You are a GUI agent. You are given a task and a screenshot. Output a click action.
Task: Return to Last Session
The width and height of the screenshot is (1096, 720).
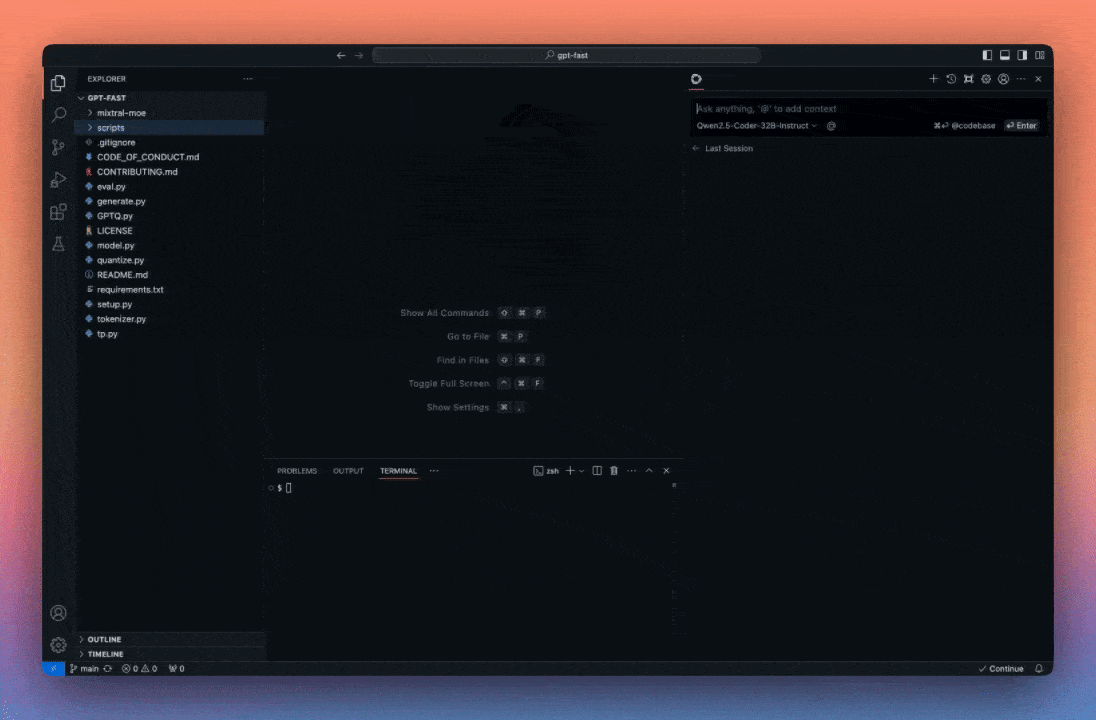723,148
